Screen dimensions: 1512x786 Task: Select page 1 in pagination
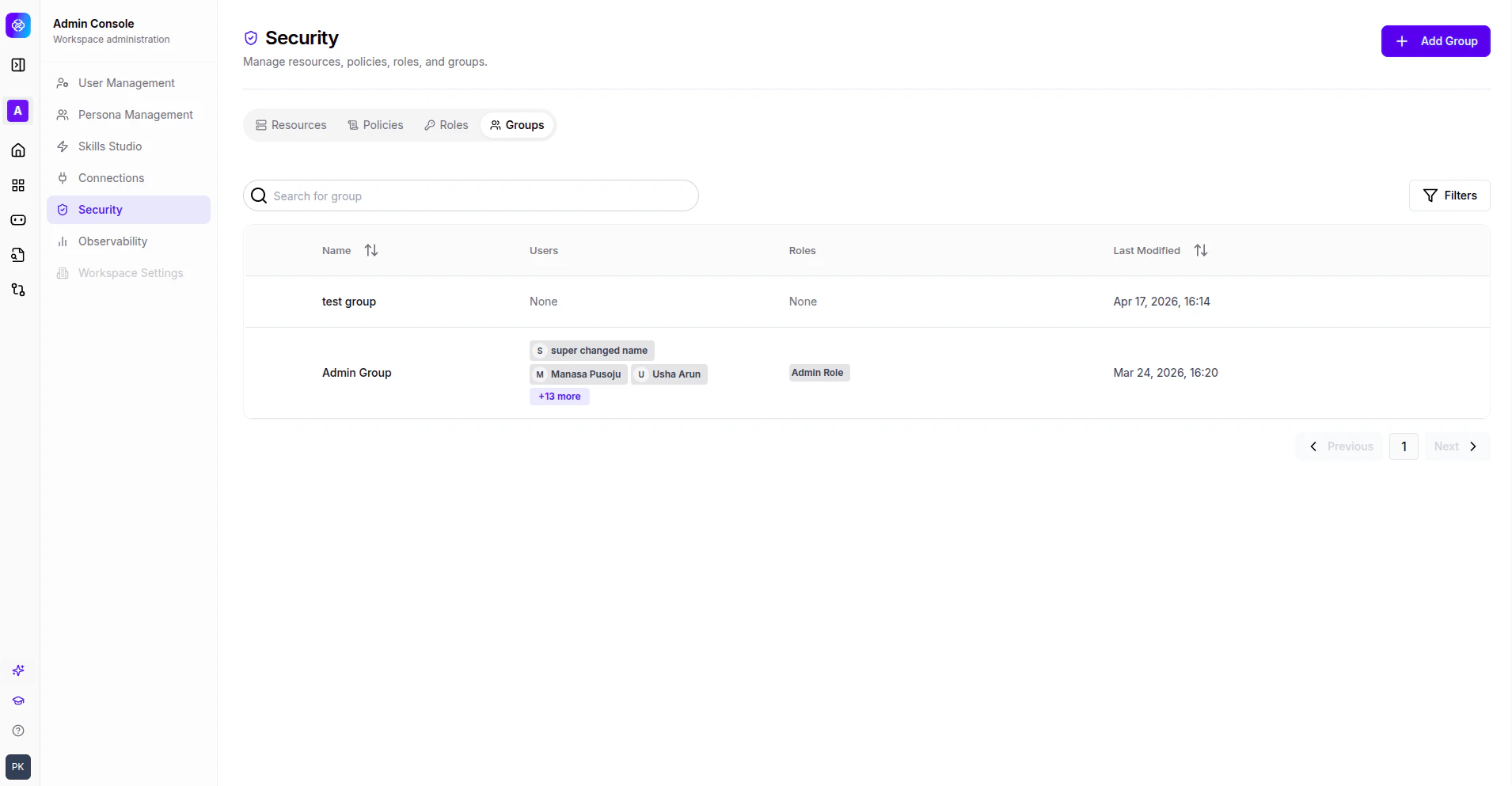[x=1404, y=446]
